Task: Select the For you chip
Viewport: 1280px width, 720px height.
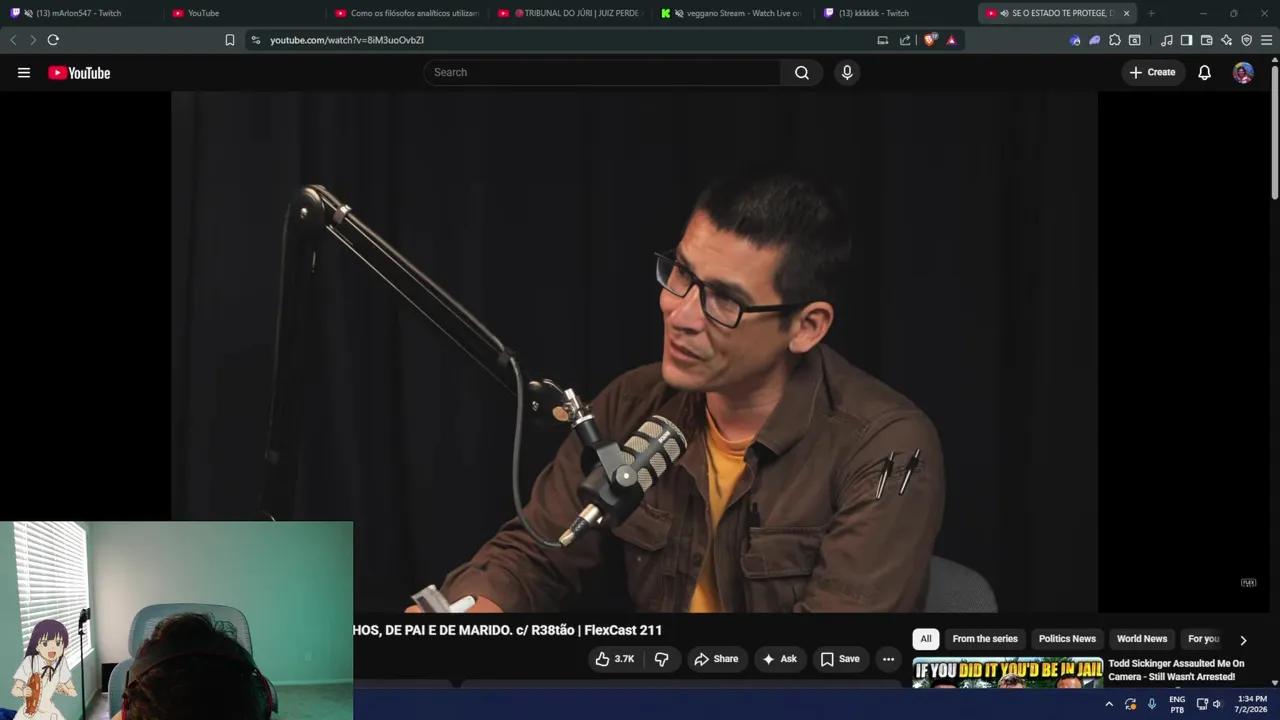Action: [x=1203, y=639]
